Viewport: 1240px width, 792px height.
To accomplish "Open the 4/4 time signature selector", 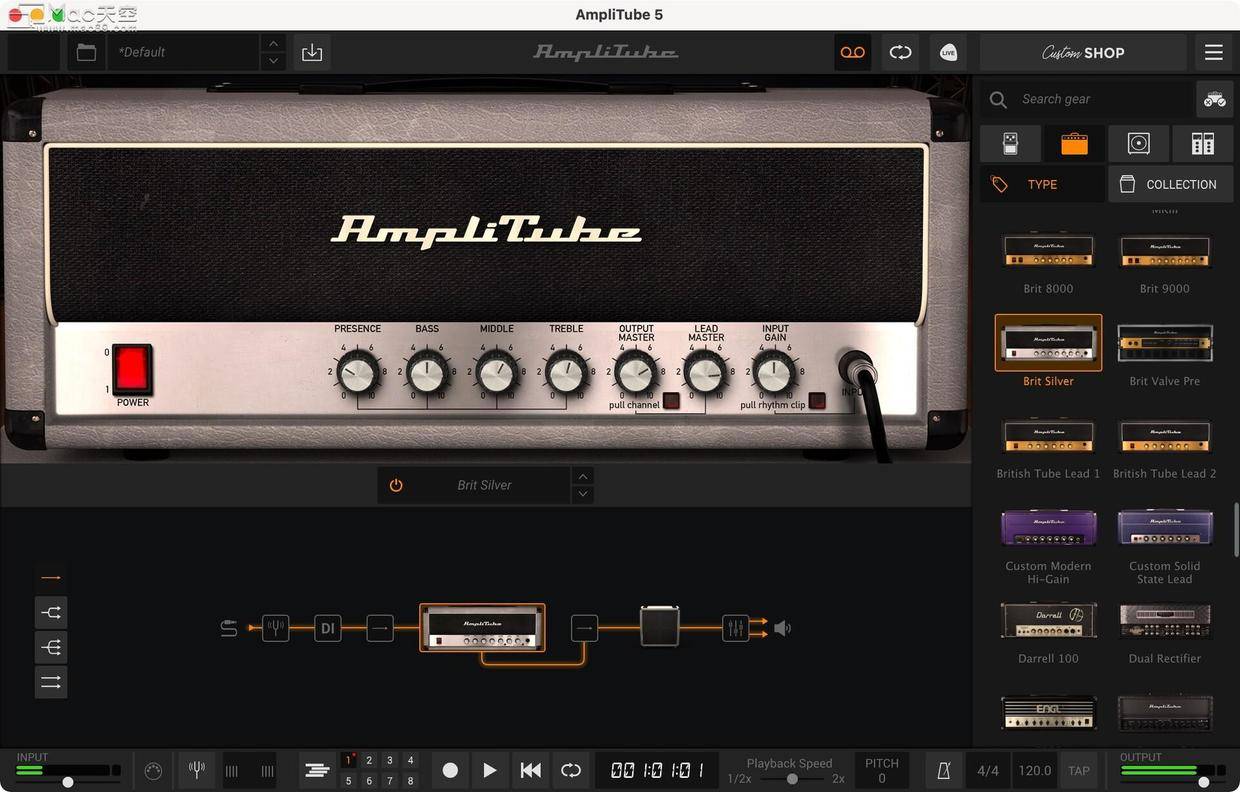I will coord(988,770).
